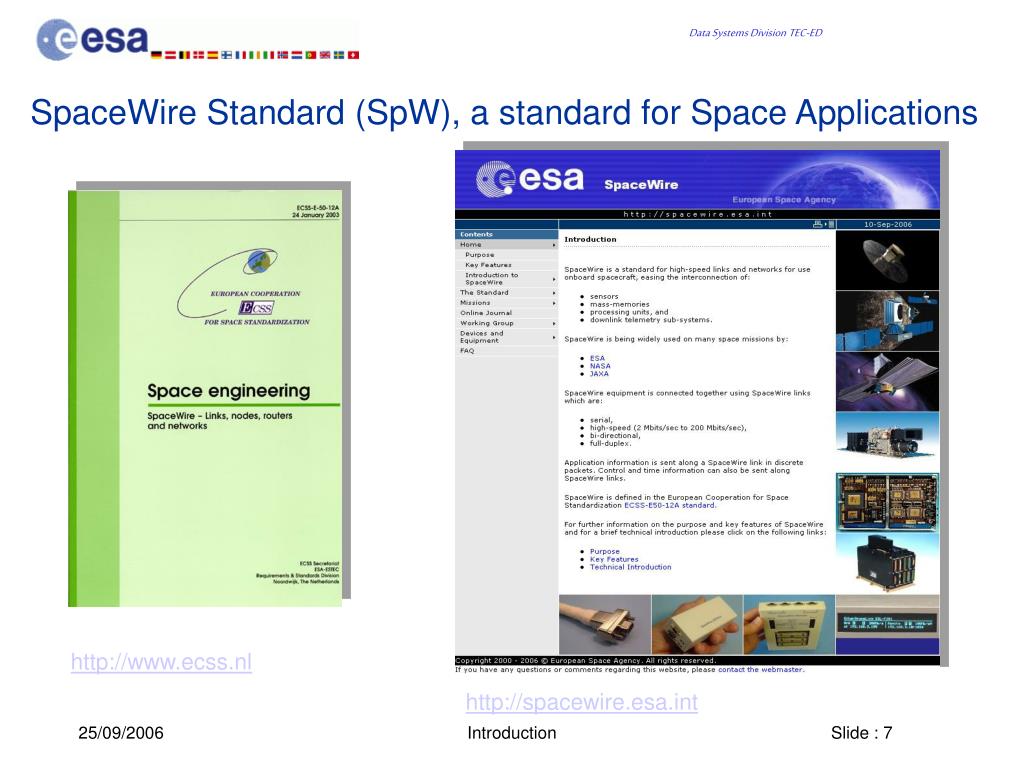Viewport: 1024px width, 768px height.
Task: Expand the Working Group submenu arrow
Action: 554,324
